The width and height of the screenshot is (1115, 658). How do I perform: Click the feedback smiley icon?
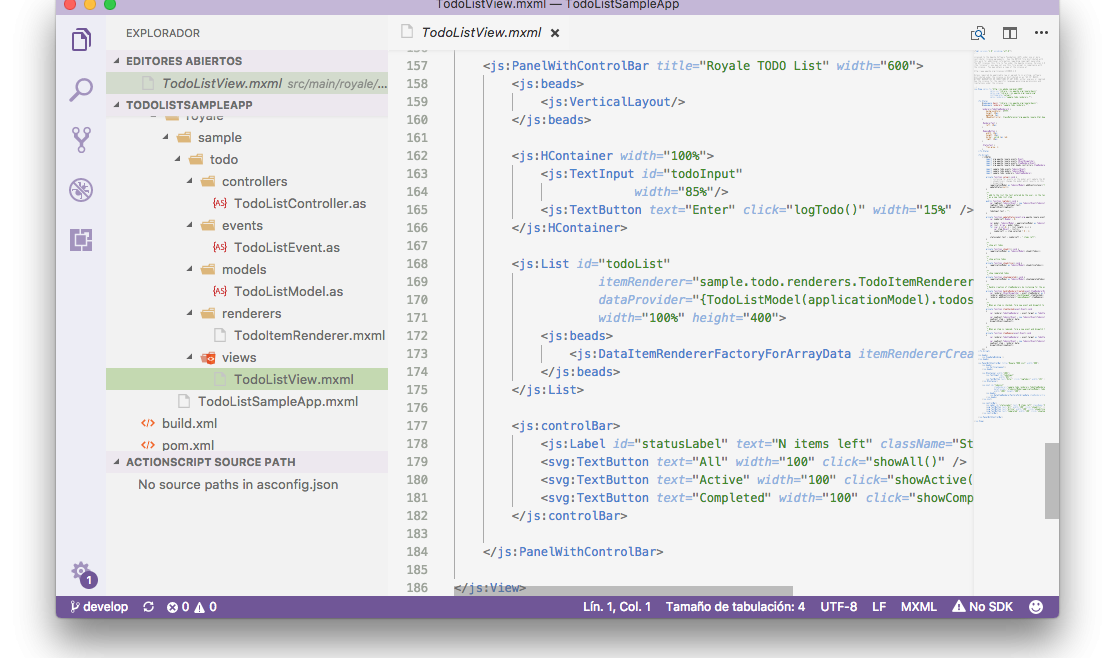[1036, 607]
